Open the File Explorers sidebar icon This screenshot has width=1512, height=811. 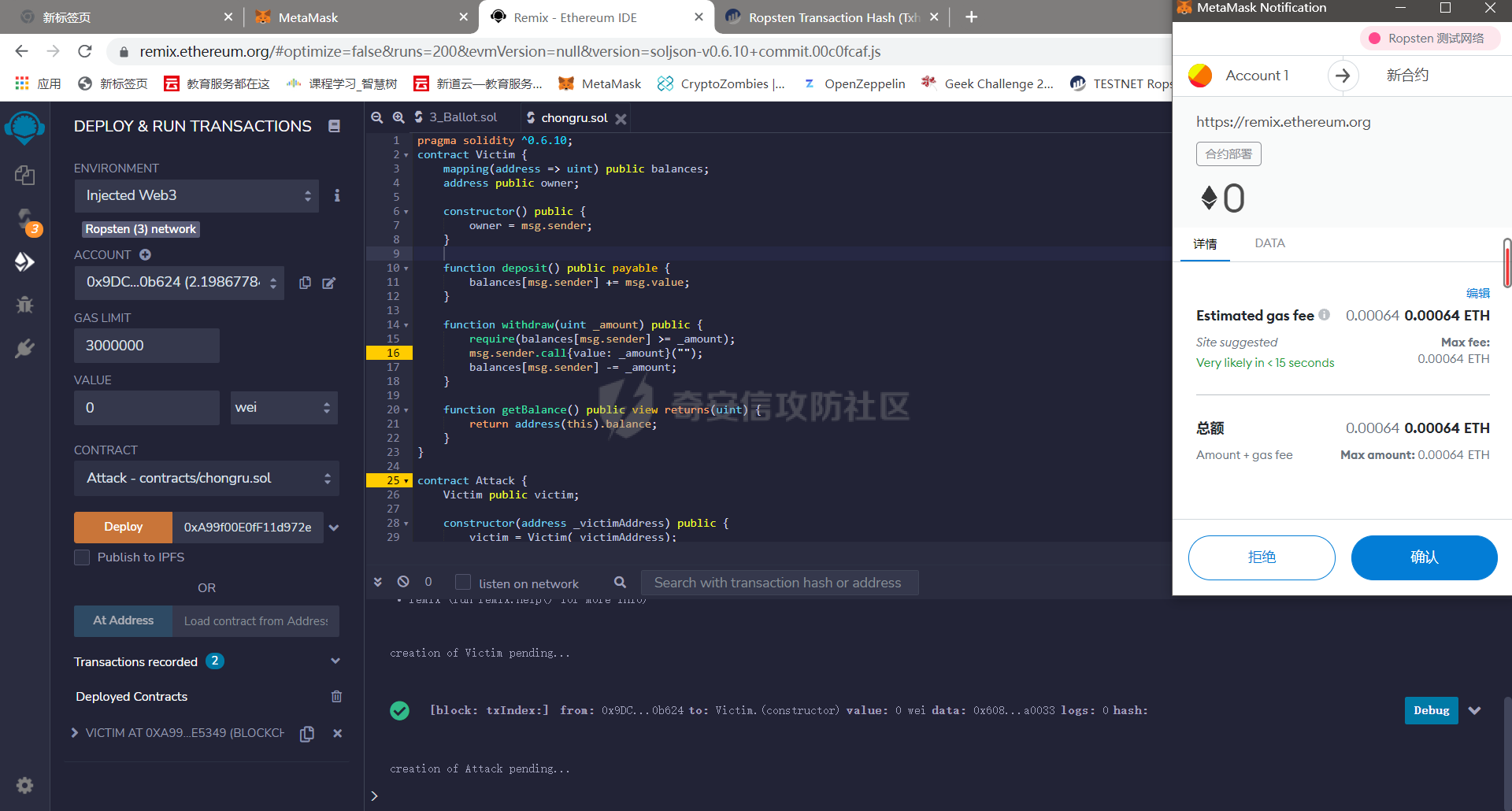point(24,175)
